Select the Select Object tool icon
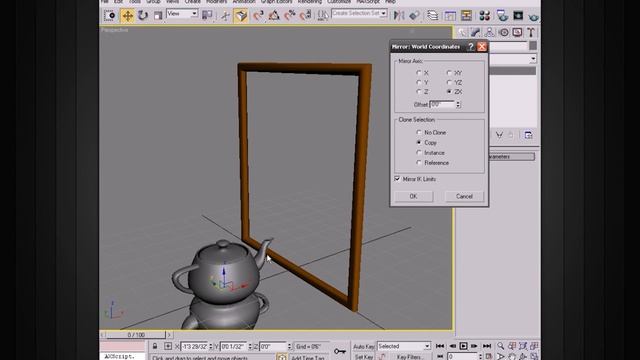Image resolution: width=640 pixels, height=360 pixels. 109,16
